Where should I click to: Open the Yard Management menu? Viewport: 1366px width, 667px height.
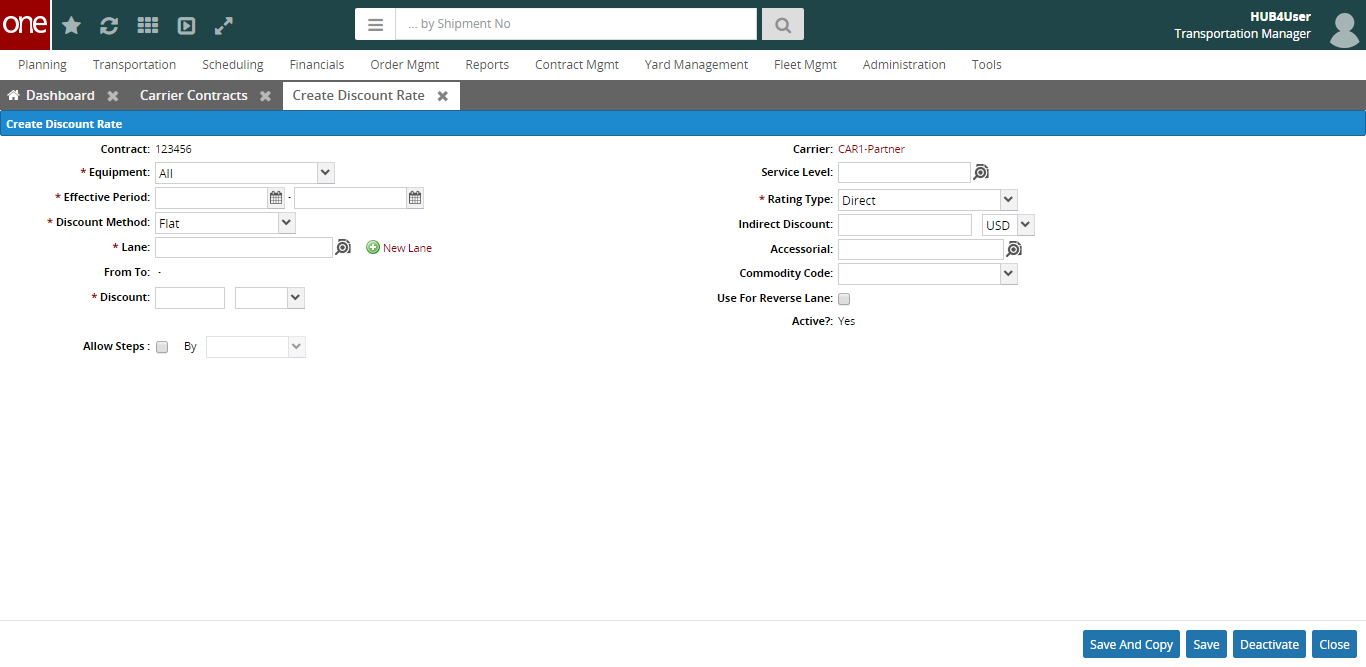coord(696,65)
